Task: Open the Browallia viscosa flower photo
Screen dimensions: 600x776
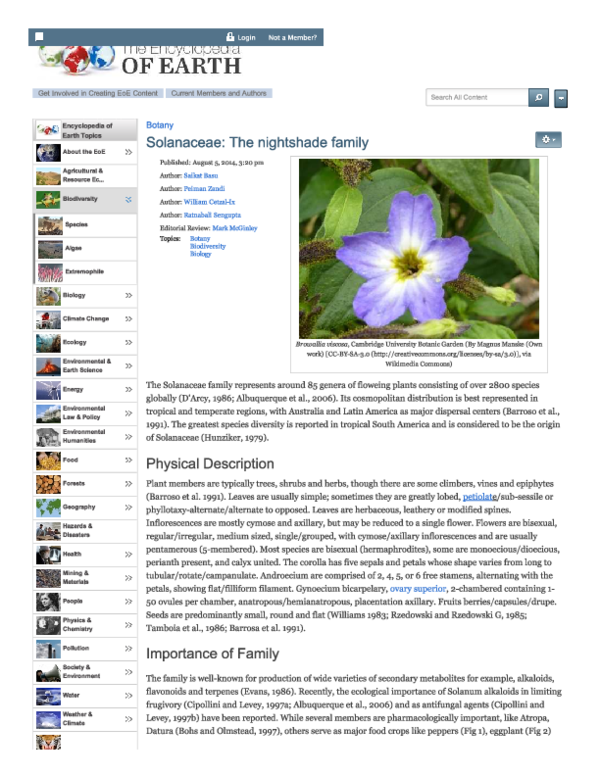Action: 419,249
